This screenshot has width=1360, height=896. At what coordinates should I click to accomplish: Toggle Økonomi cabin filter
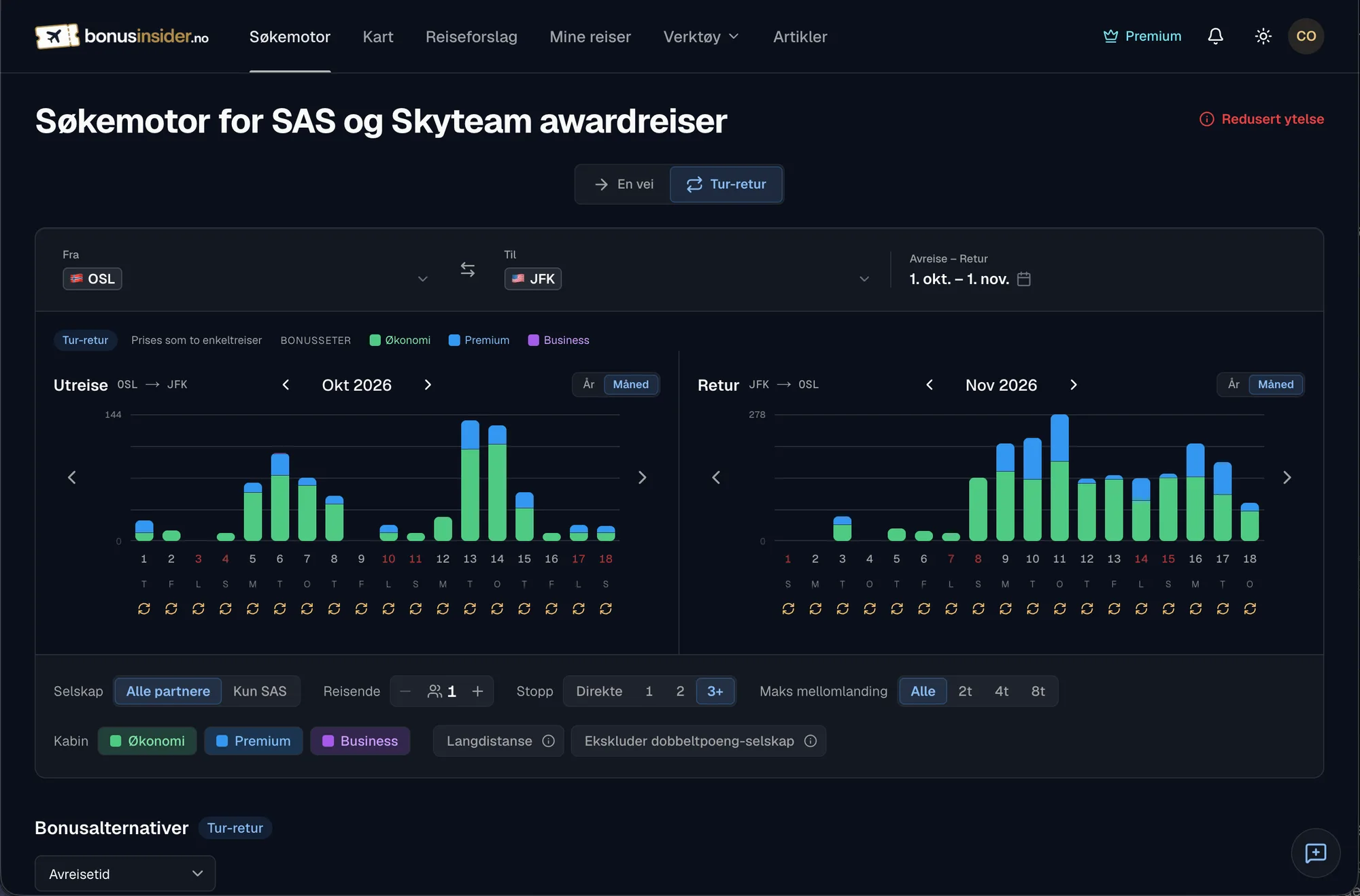coord(148,741)
